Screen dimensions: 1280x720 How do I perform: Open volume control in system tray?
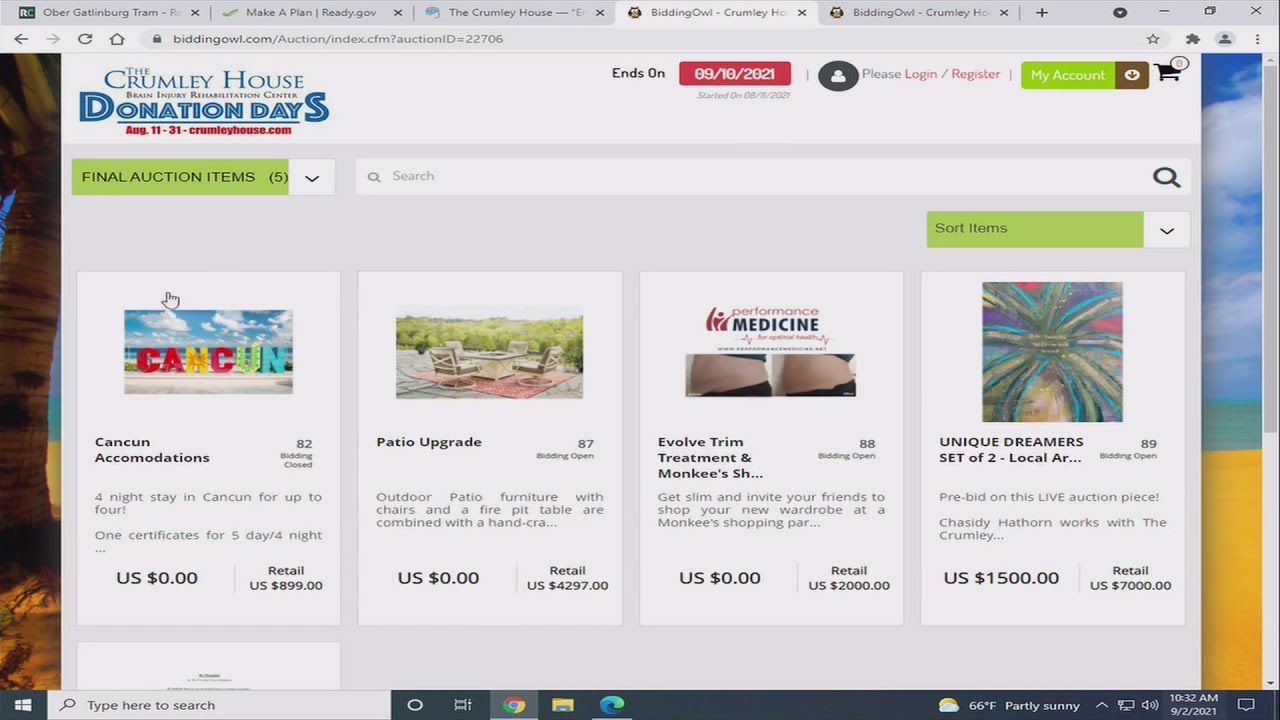(1149, 705)
